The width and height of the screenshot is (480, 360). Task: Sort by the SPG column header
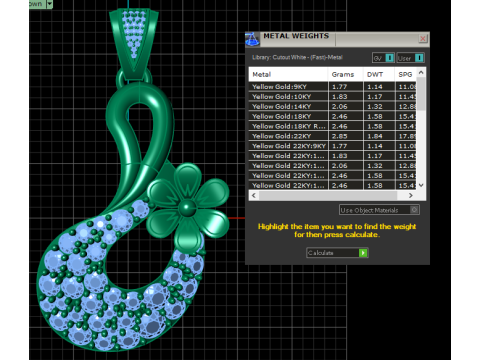[406, 74]
